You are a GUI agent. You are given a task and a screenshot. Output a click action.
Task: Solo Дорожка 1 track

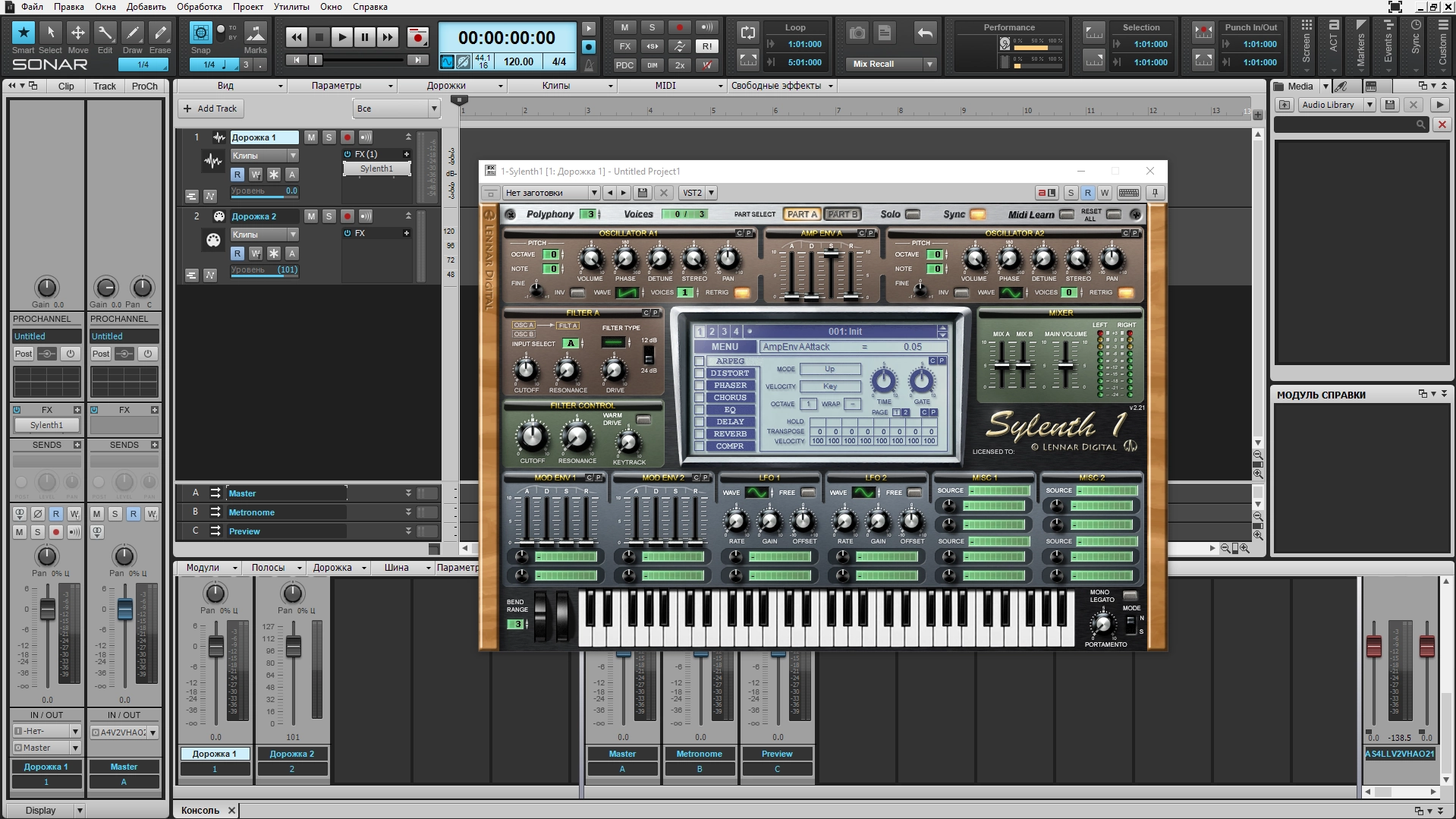[329, 137]
